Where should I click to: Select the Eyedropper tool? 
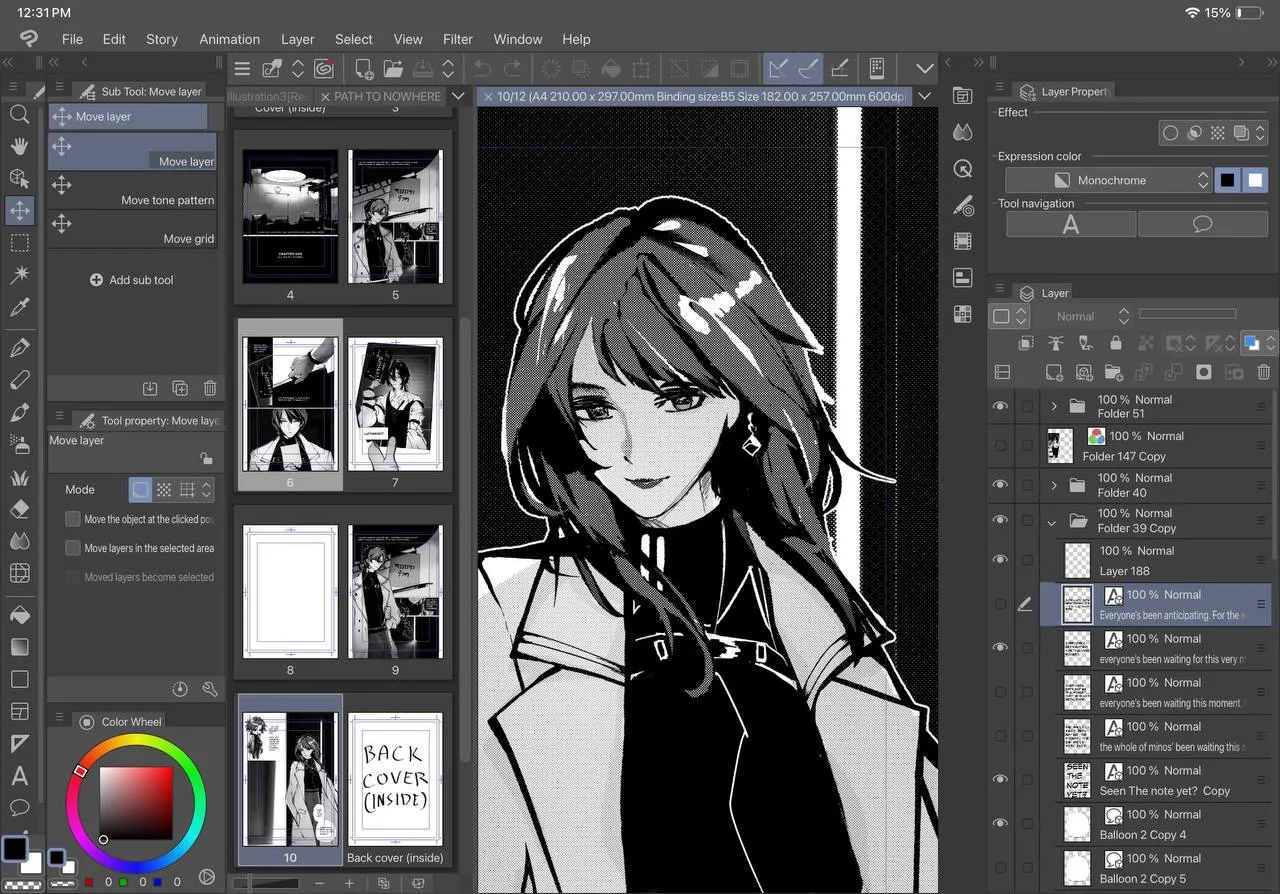(x=19, y=307)
